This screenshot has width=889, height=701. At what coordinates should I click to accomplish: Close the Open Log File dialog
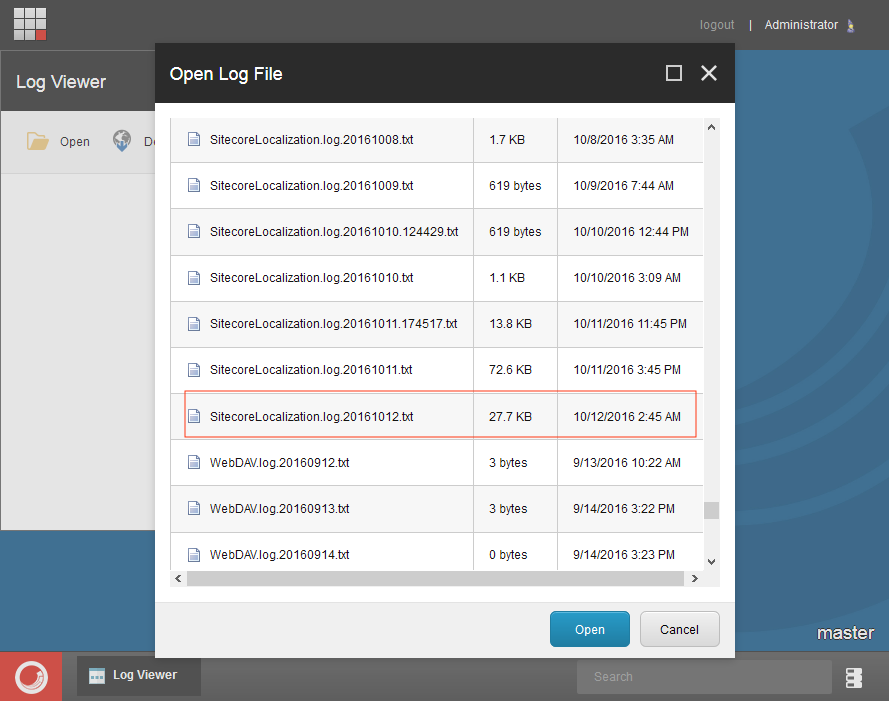[x=709, y=73]
